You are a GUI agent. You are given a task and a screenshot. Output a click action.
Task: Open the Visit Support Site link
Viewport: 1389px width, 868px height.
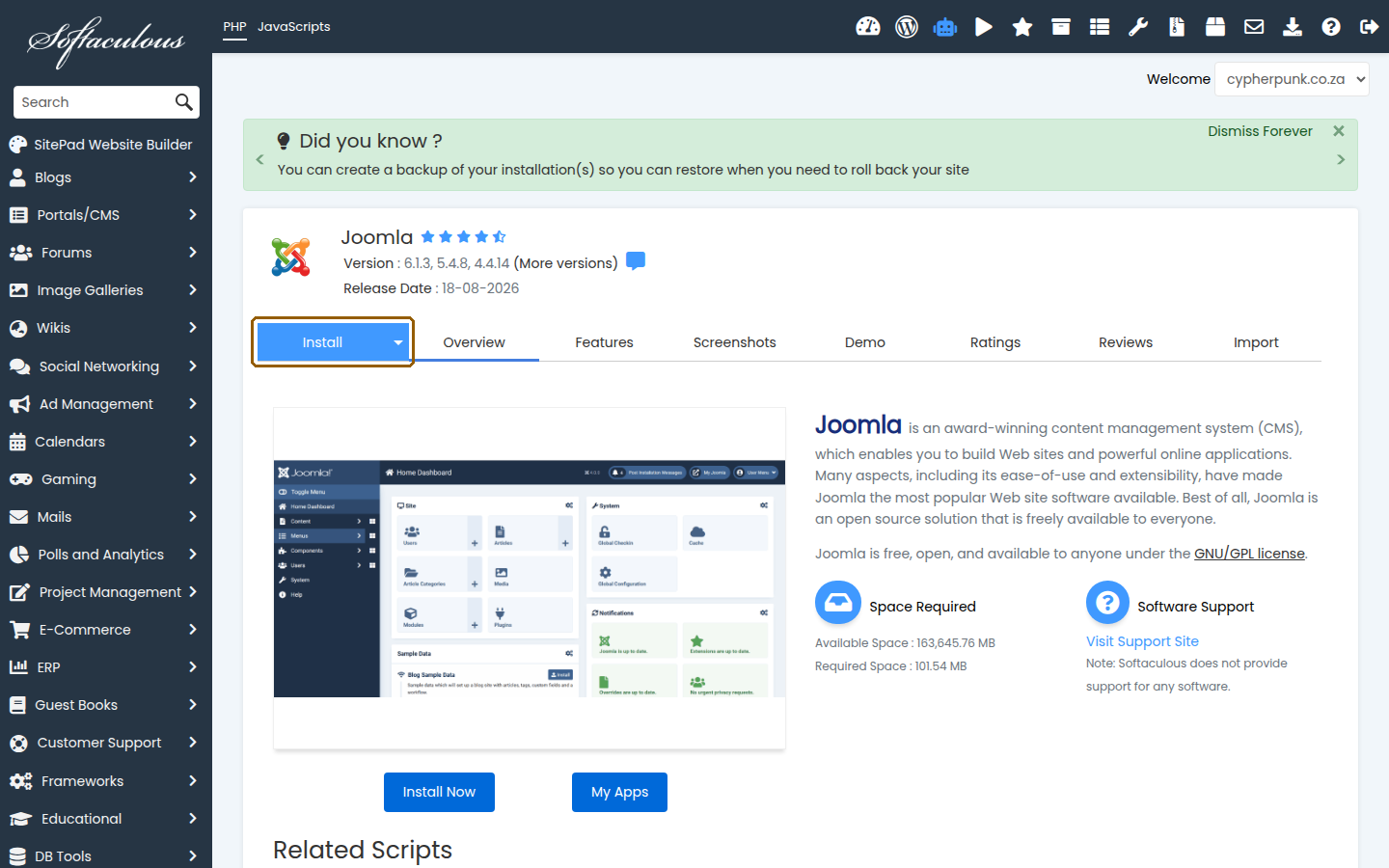click(1142, 641)
